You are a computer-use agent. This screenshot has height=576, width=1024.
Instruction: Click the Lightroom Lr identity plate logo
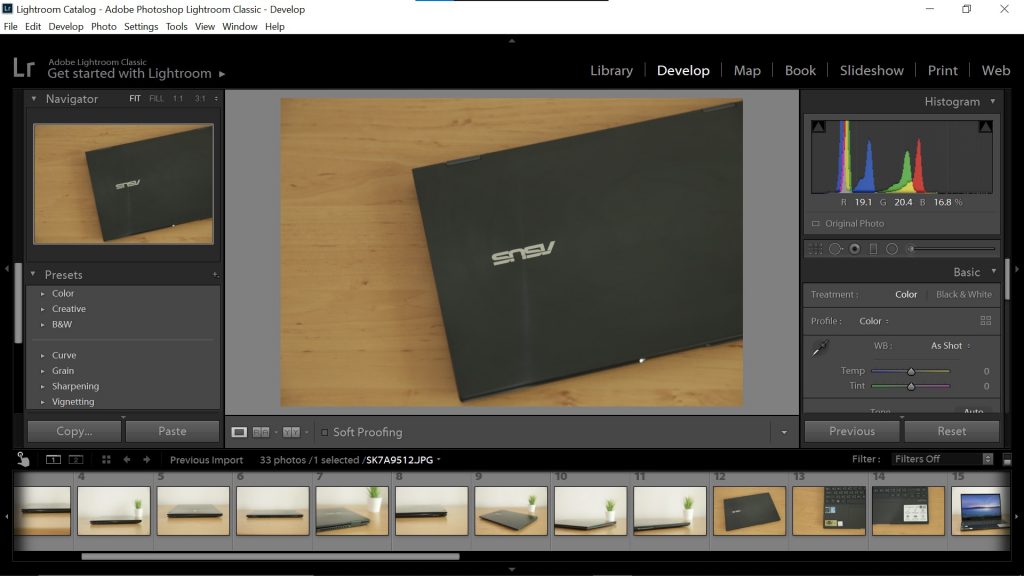click(x=24, y=67)
